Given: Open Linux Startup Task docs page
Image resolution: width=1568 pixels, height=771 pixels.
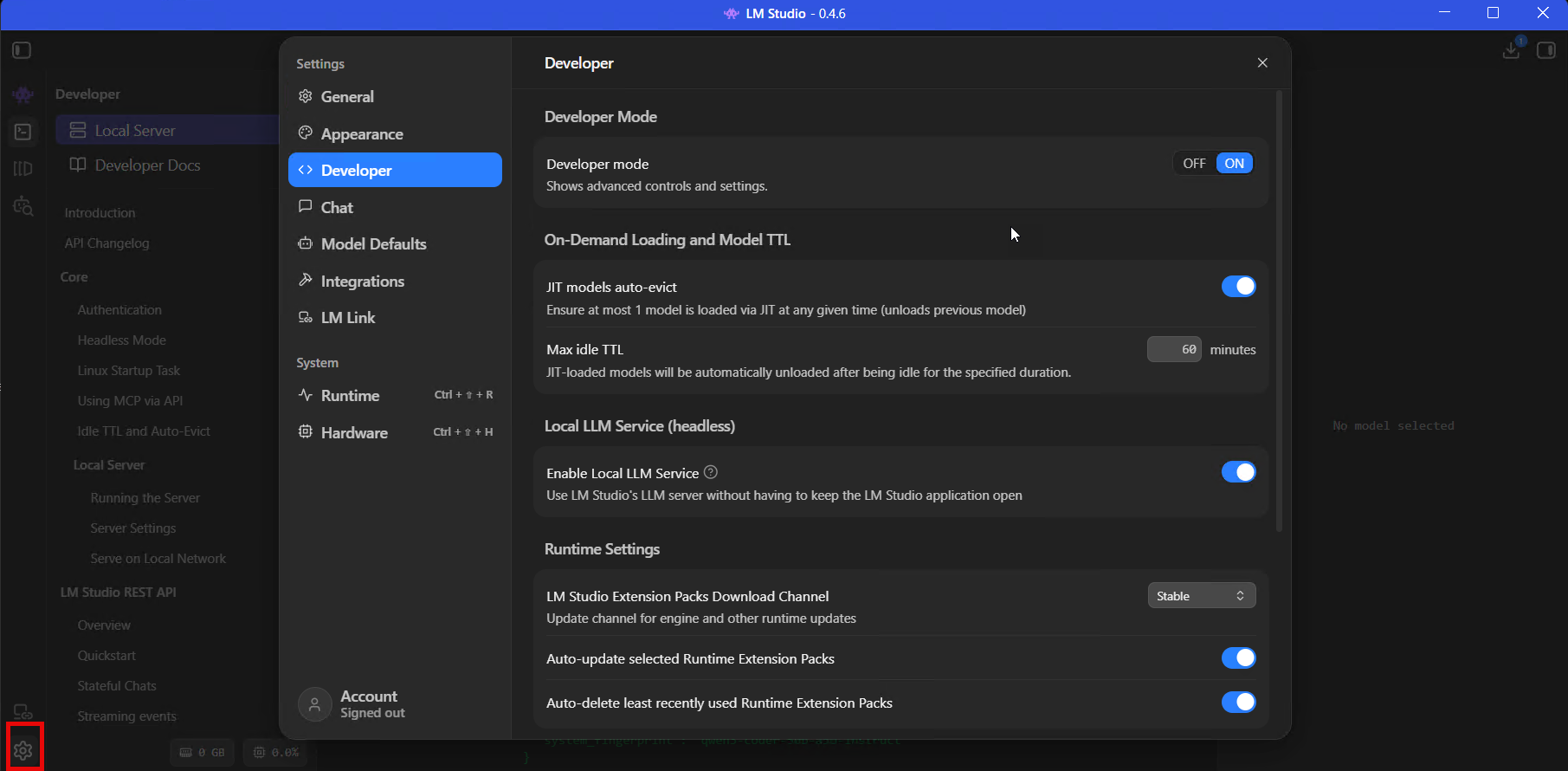Looking at the screenshot, I should click(128, 370).
